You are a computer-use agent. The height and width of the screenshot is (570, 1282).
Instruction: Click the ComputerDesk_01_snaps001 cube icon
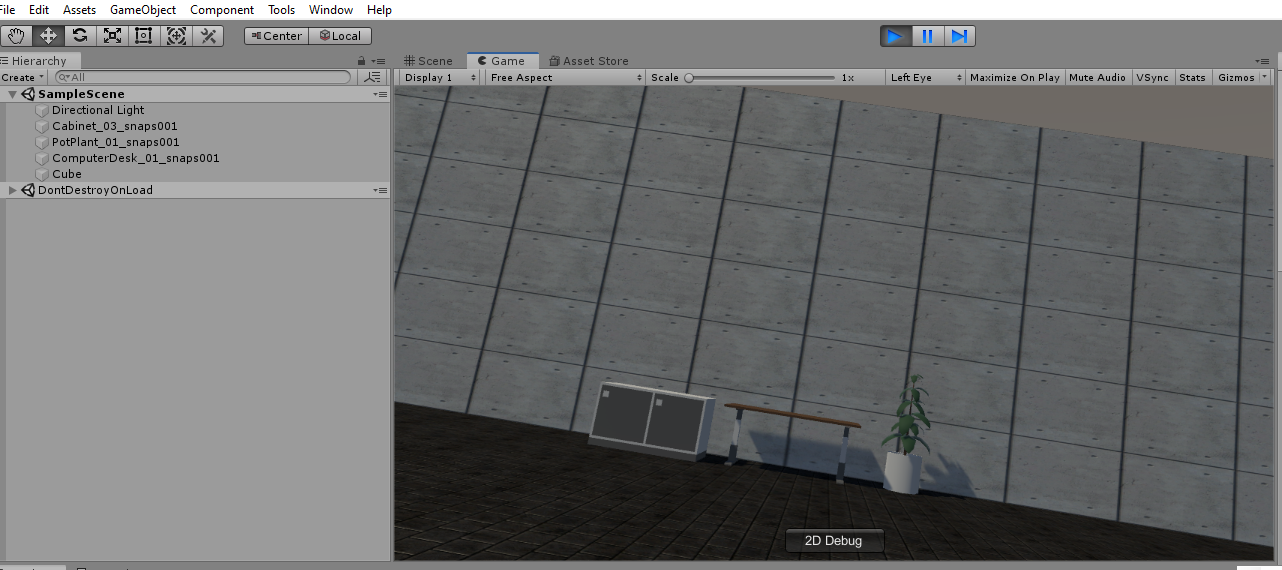(42, 158)
